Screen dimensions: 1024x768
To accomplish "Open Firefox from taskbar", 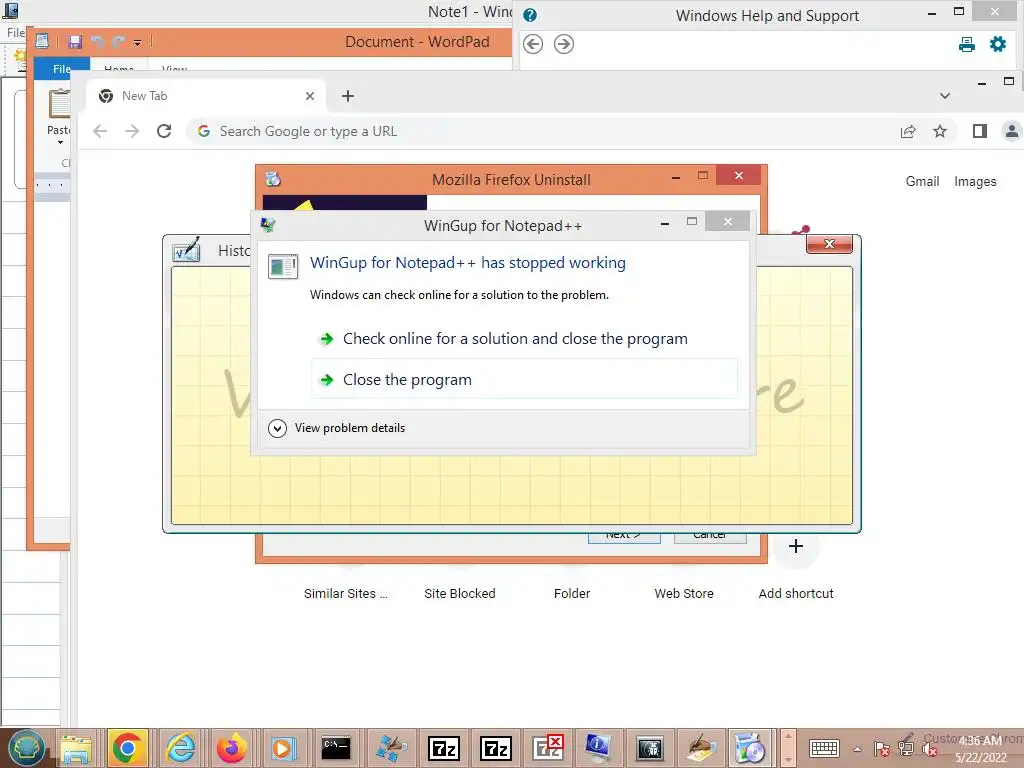I will point(232,748).
